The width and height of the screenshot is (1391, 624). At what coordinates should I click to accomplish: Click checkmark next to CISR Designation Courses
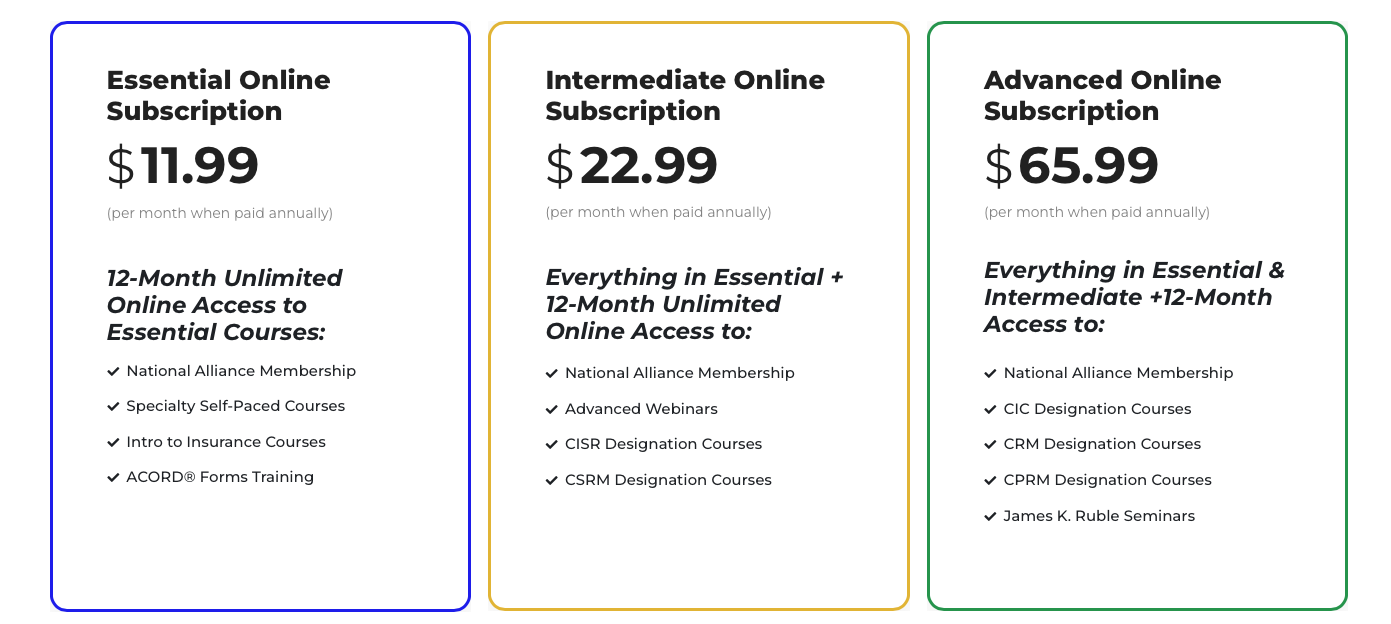pyautogui.click(x=552, y=444)
